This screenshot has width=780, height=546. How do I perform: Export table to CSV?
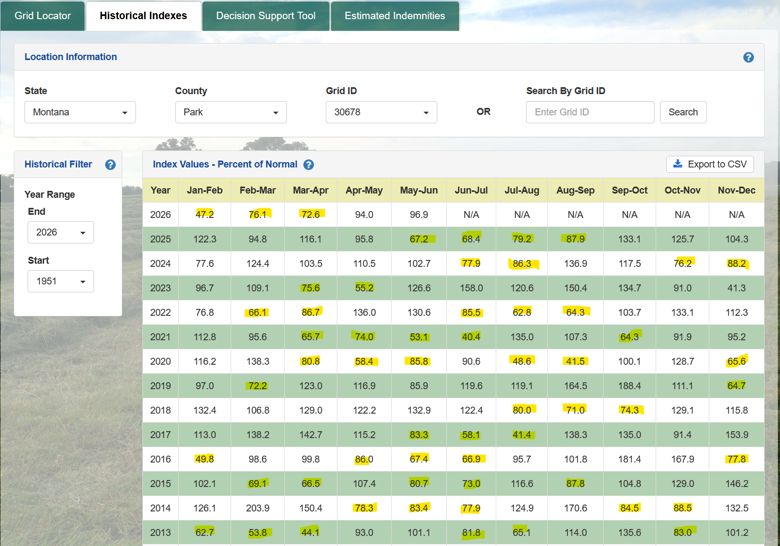coord(710,164)
